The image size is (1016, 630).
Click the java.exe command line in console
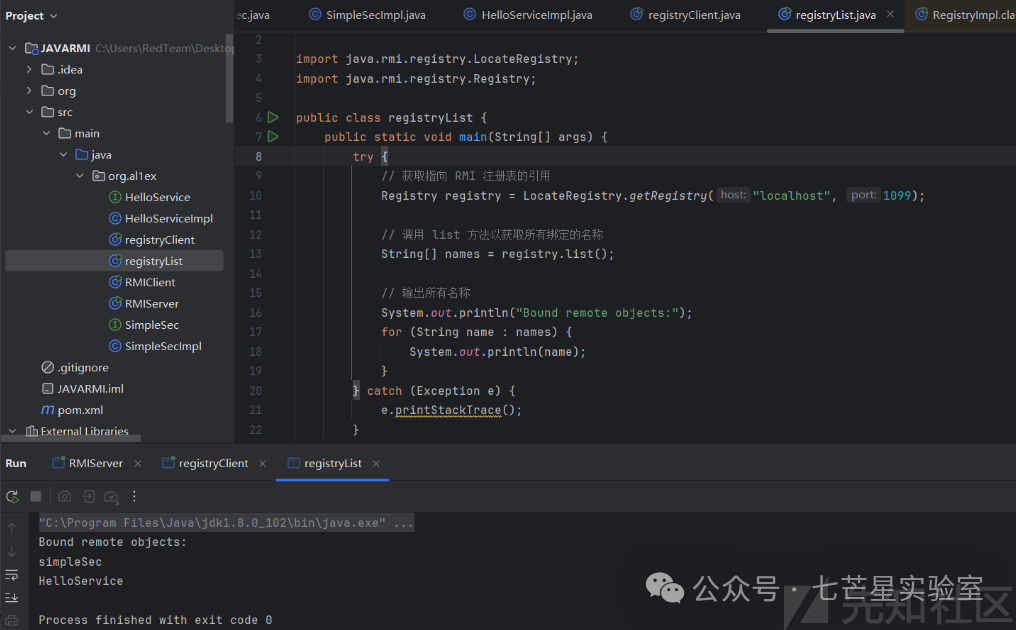pyautogui.click(x=225, y=522)
